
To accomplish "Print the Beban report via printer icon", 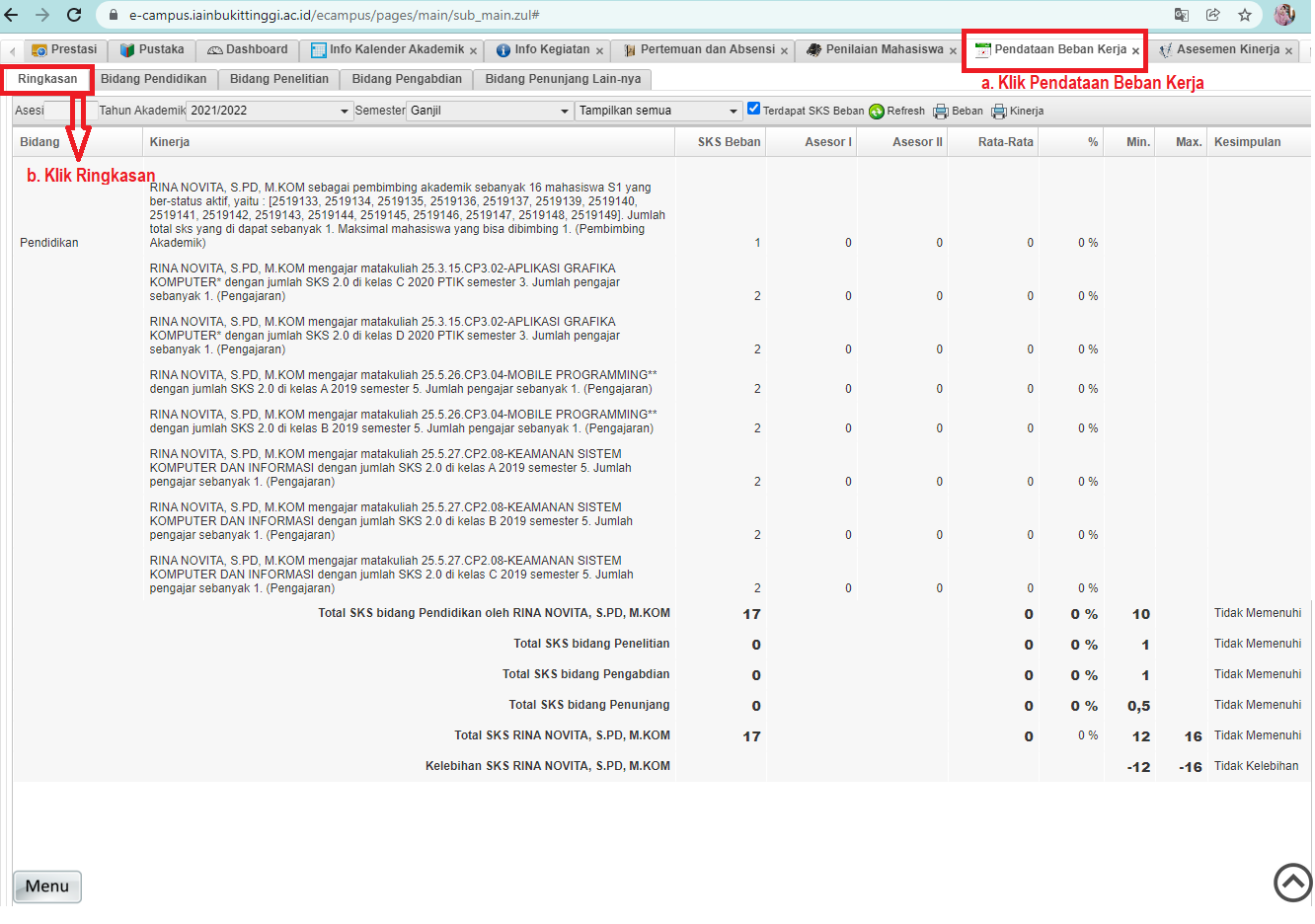I will [x=941, y=112].
